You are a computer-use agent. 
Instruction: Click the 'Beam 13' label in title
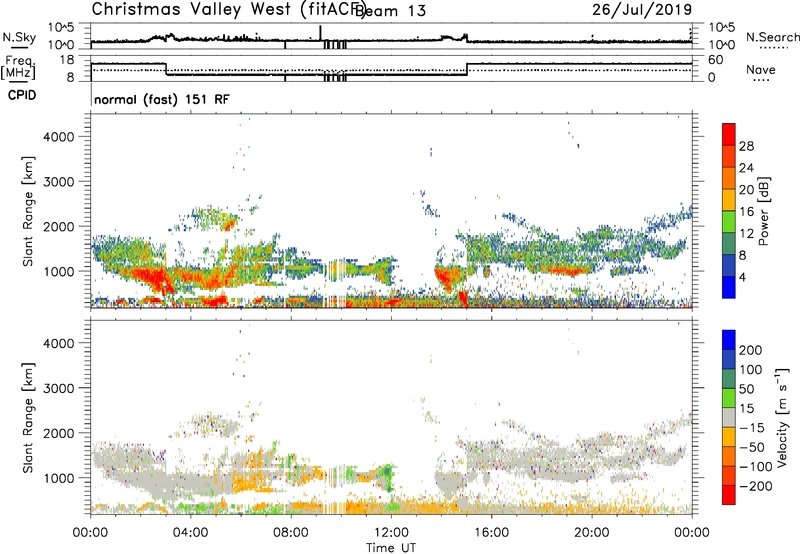pyautogui.click(x=391, y=11)
